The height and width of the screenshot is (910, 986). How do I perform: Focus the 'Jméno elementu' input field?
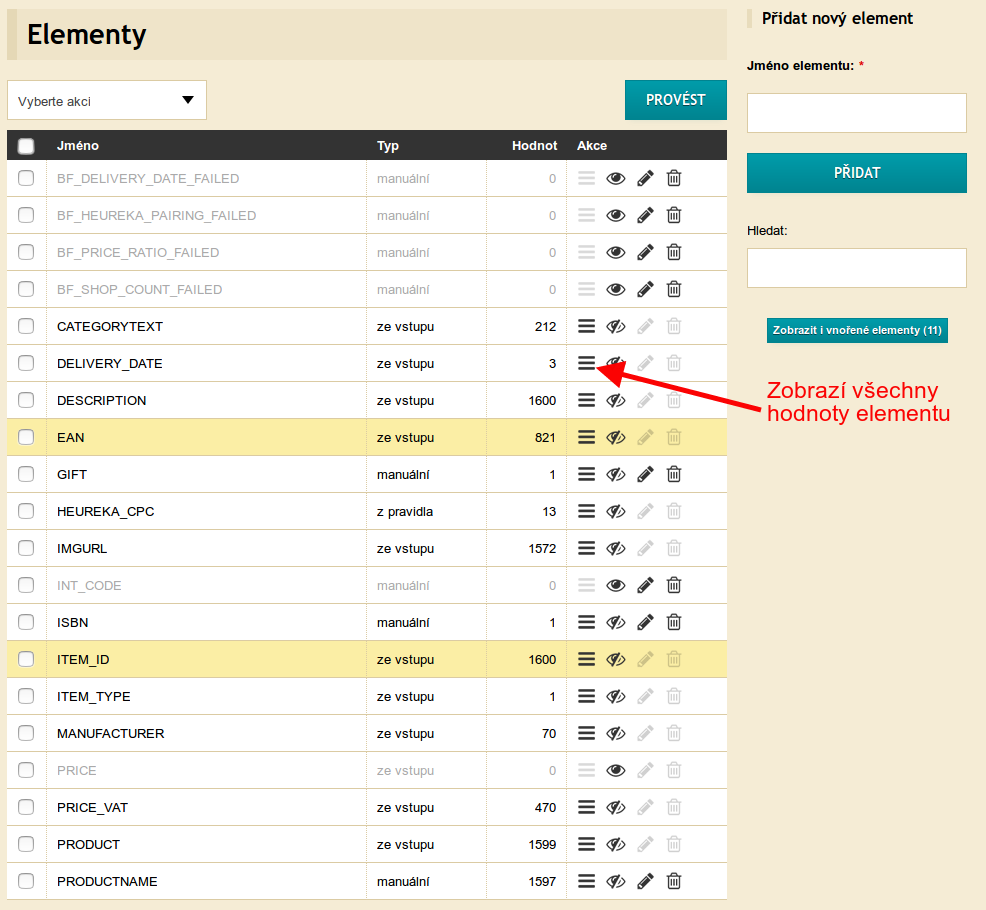click(x=857, y=113)
